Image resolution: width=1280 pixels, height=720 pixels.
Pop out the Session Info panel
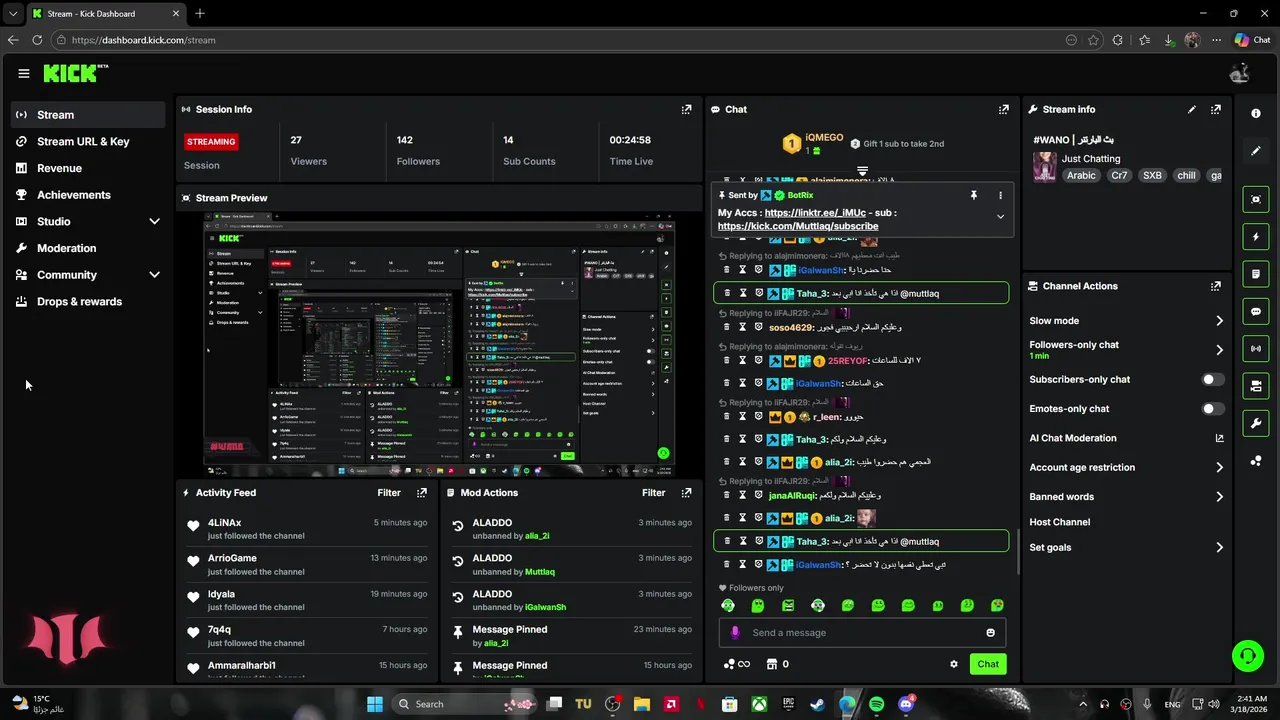686,109
